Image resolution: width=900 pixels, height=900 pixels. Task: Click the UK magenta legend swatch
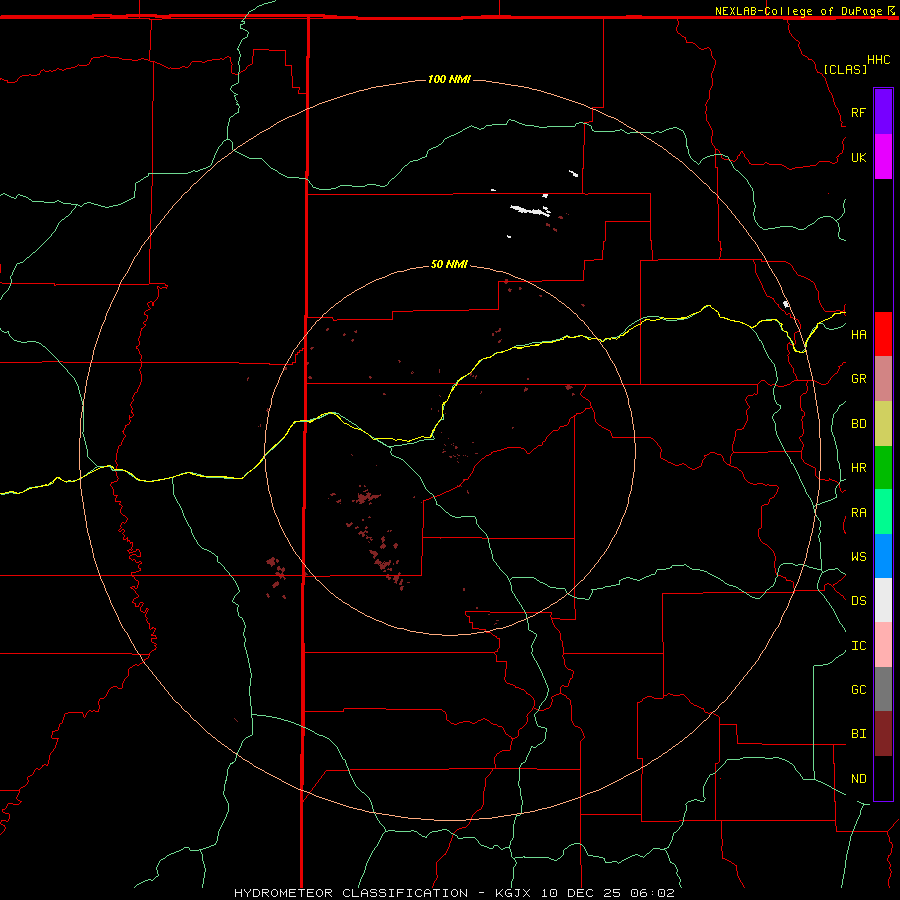(883, 157)
